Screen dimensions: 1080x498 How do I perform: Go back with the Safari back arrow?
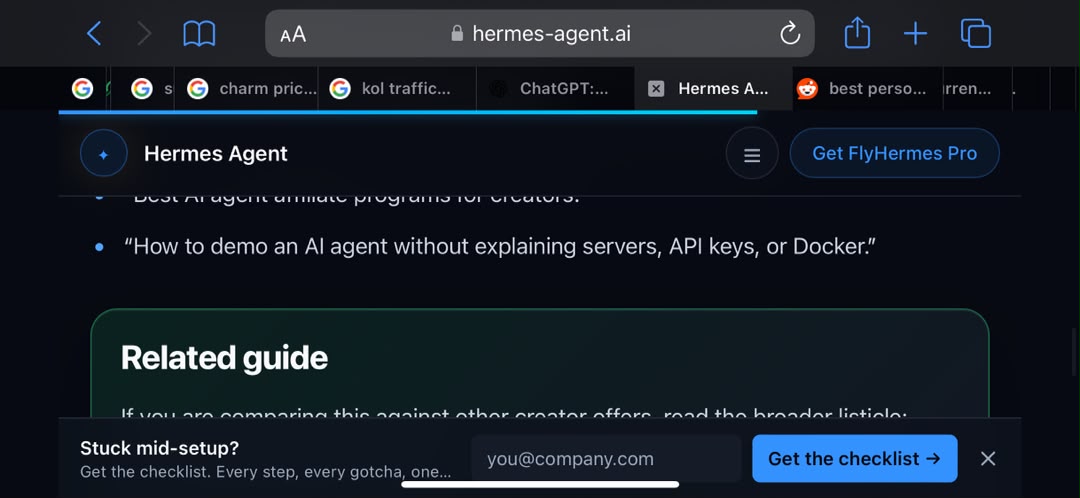click(94, 33)
